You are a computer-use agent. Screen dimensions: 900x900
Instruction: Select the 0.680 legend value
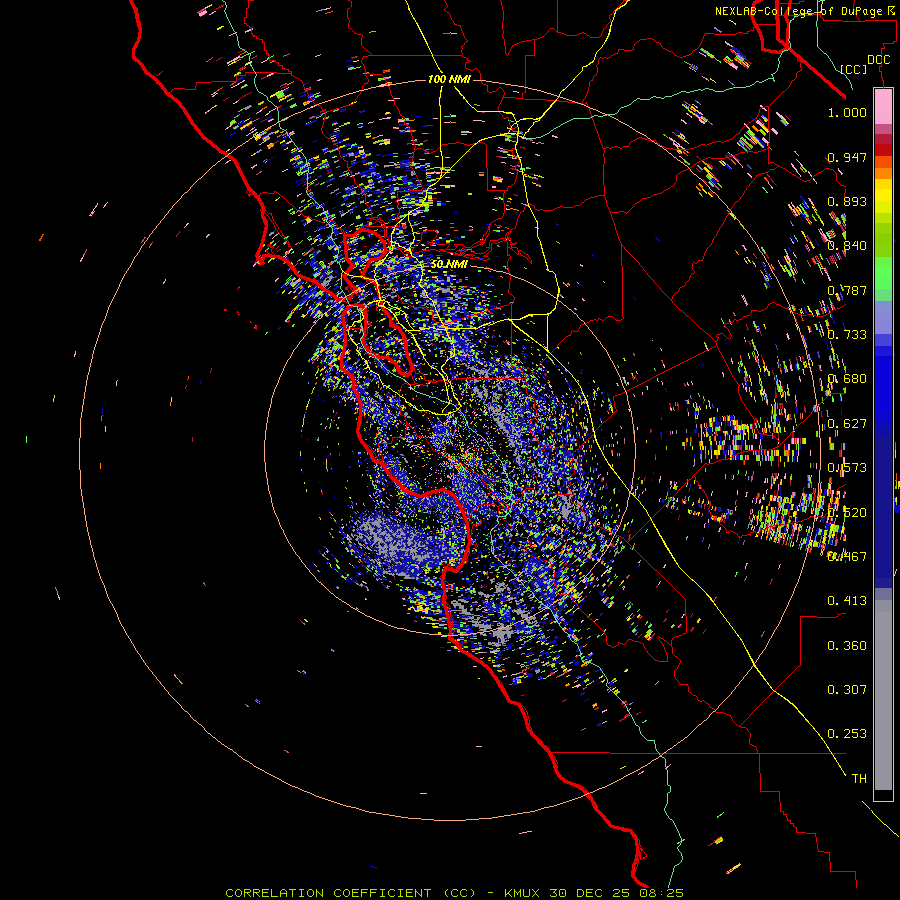pyautogui.click(x=847, y=379)
